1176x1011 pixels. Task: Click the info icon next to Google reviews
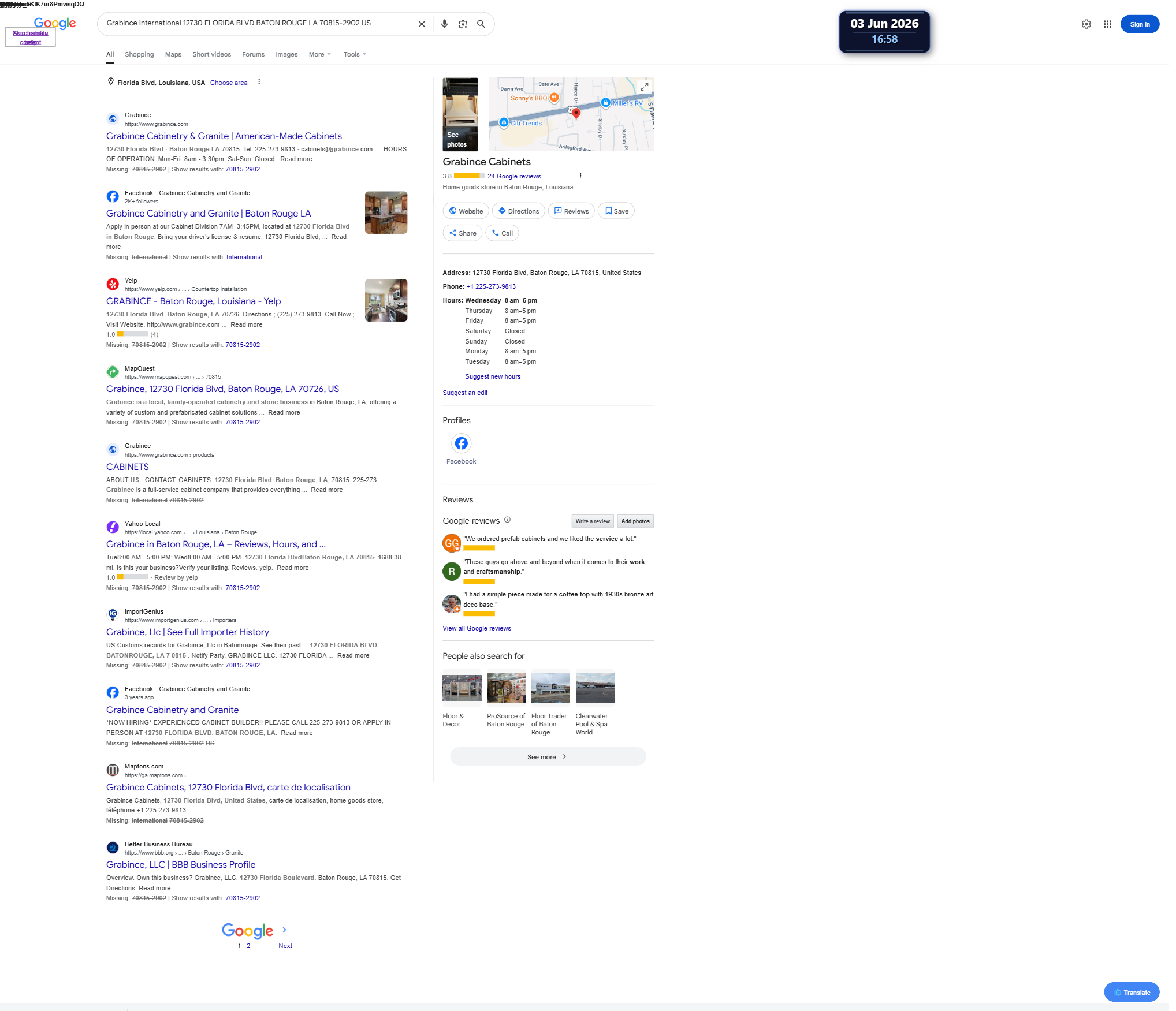pos(507,520)
